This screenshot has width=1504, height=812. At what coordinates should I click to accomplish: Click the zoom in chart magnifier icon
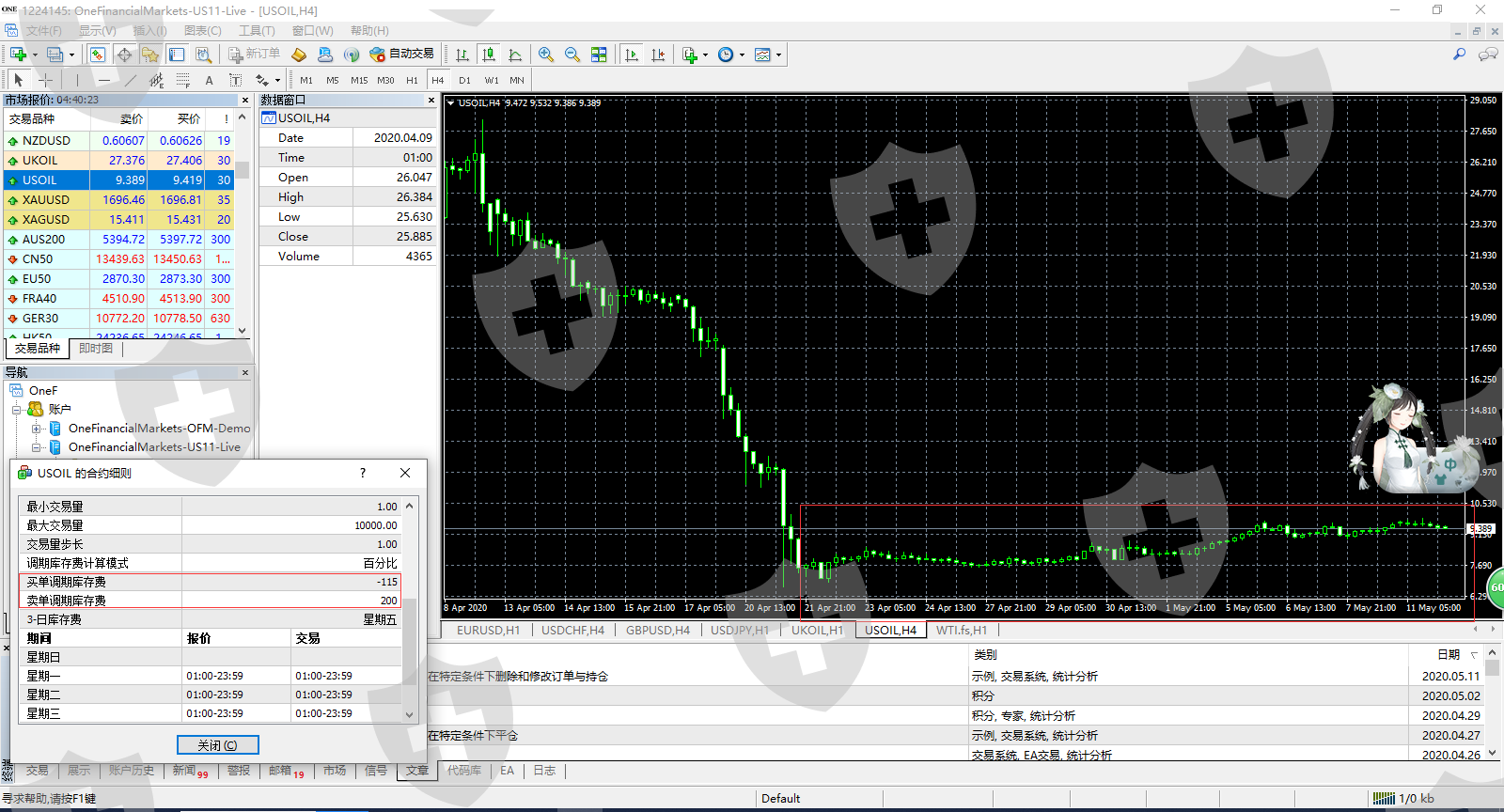click(x=546, y=55)
